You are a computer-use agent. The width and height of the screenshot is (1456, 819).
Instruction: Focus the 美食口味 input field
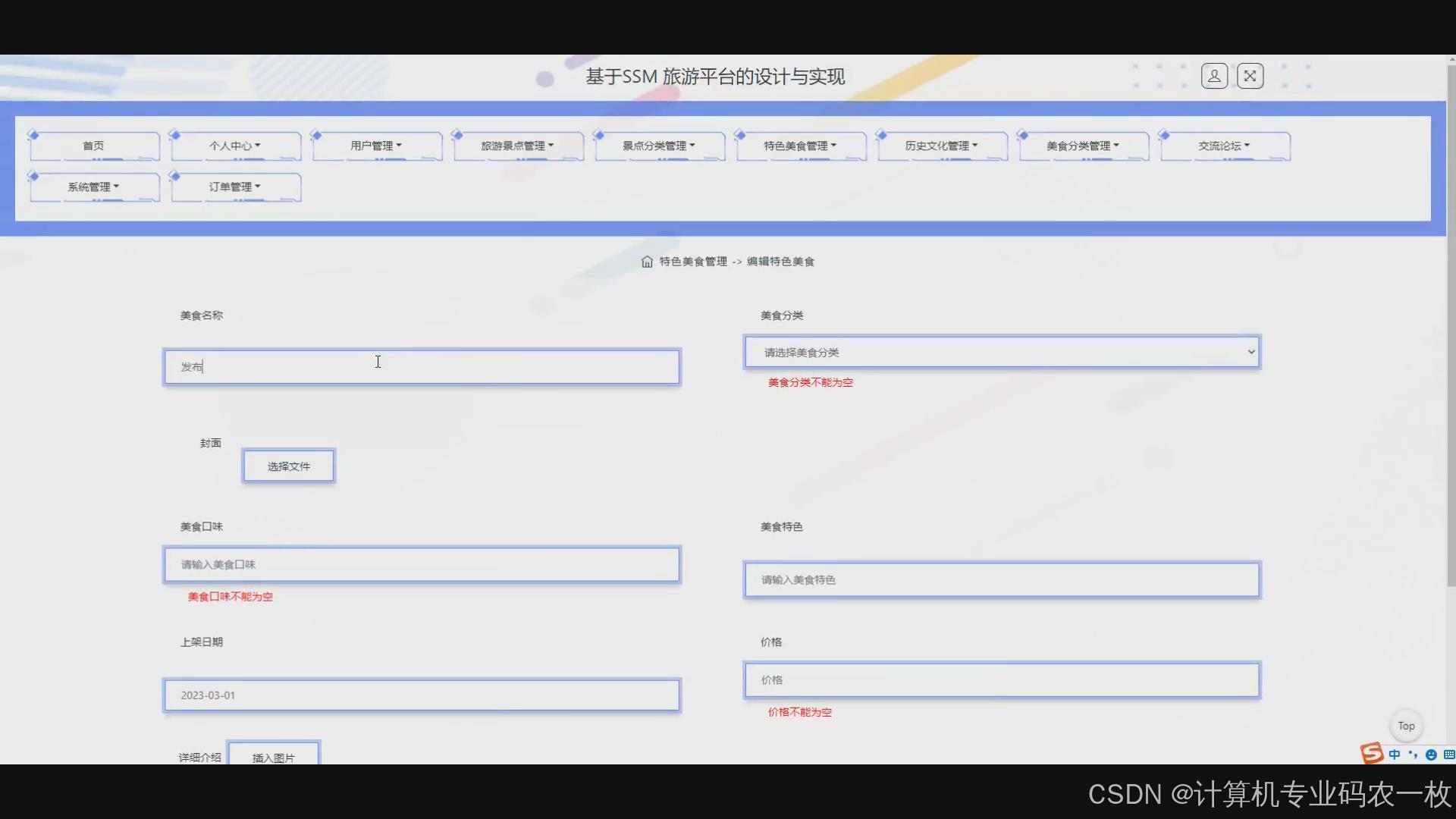[422, 565]
